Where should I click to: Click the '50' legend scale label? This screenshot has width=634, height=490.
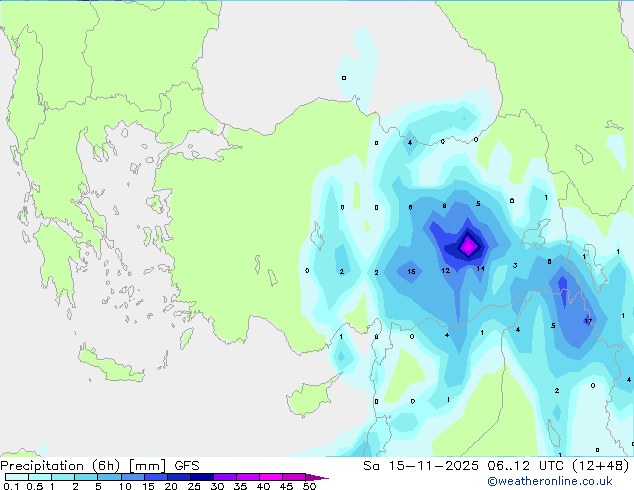point(309,486)
